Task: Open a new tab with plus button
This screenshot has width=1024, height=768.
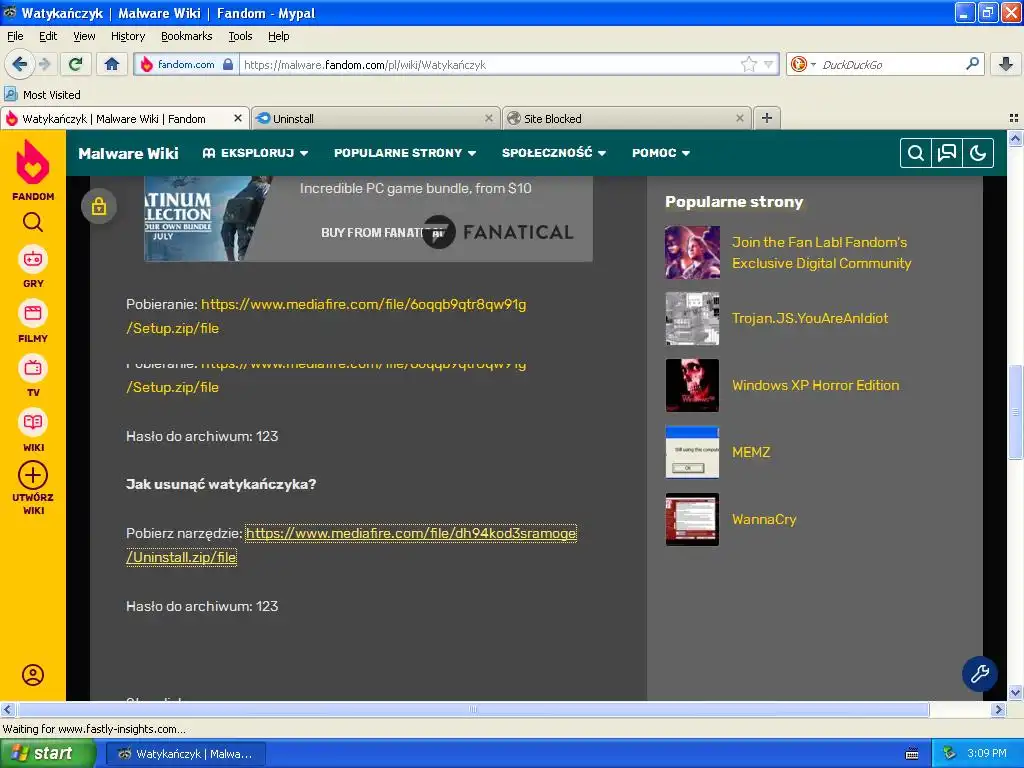Action: click(767, 118)
